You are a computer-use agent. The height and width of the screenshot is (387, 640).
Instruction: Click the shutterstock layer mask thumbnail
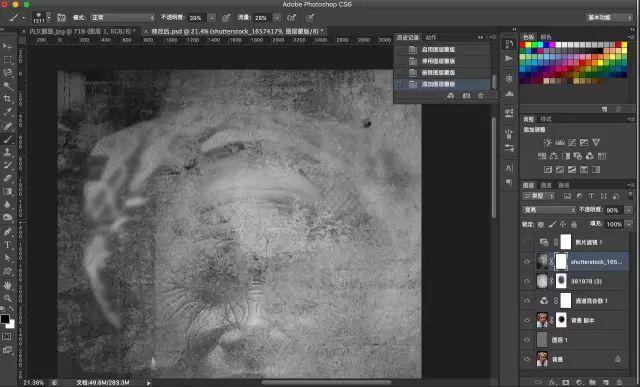[561, 261]
